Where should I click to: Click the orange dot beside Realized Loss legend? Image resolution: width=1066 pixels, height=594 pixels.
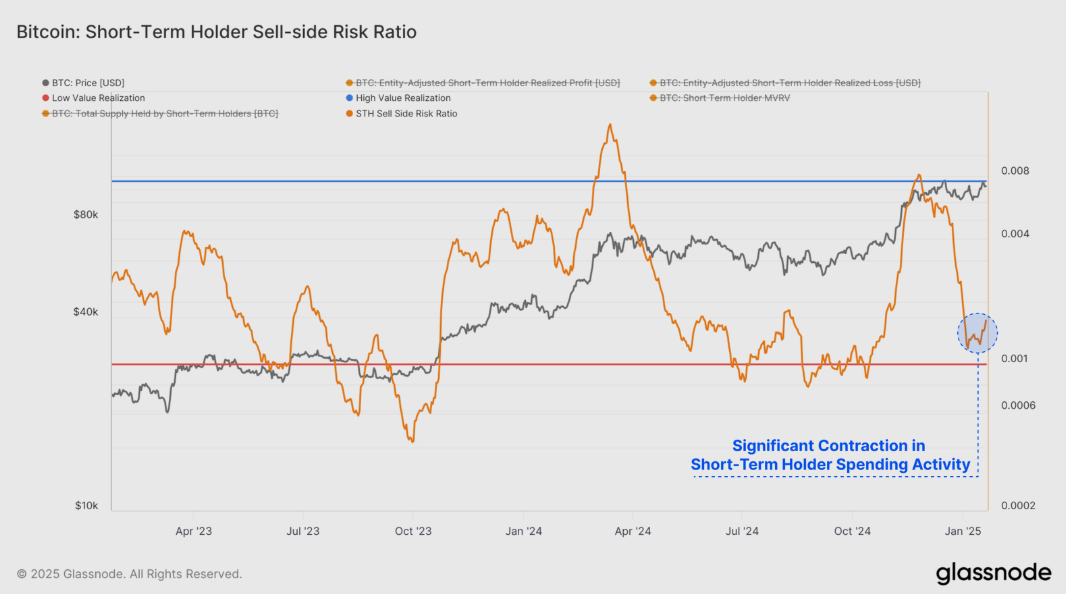click(652, 82)
